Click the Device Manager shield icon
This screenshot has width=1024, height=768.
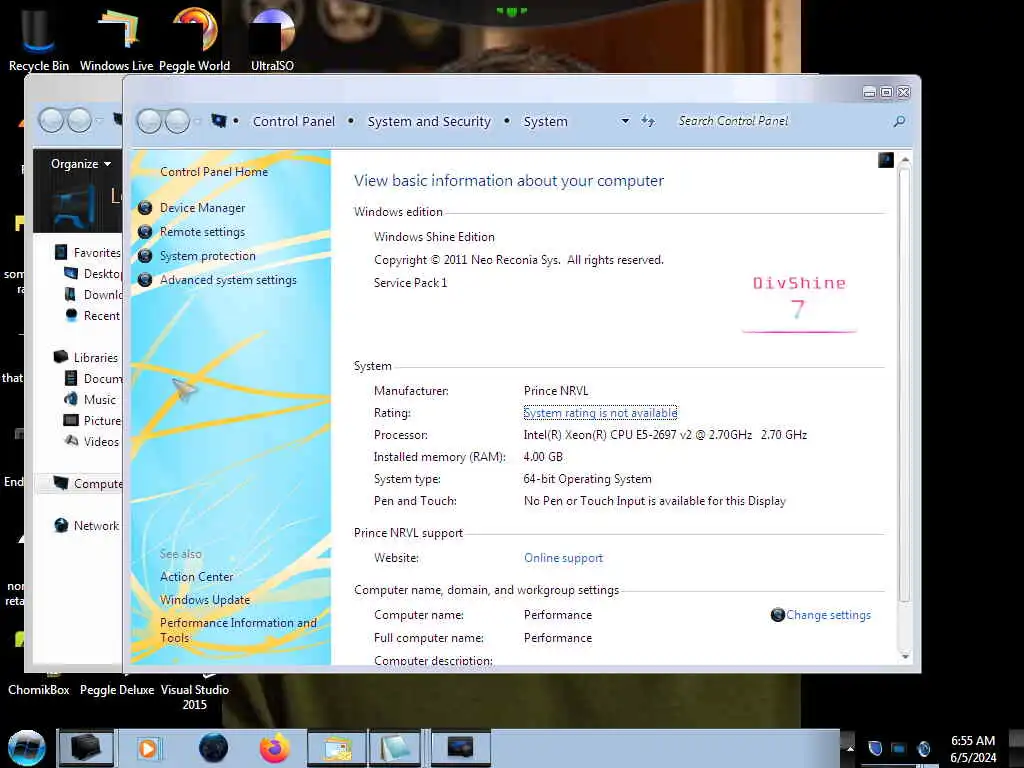pos(145,208)
